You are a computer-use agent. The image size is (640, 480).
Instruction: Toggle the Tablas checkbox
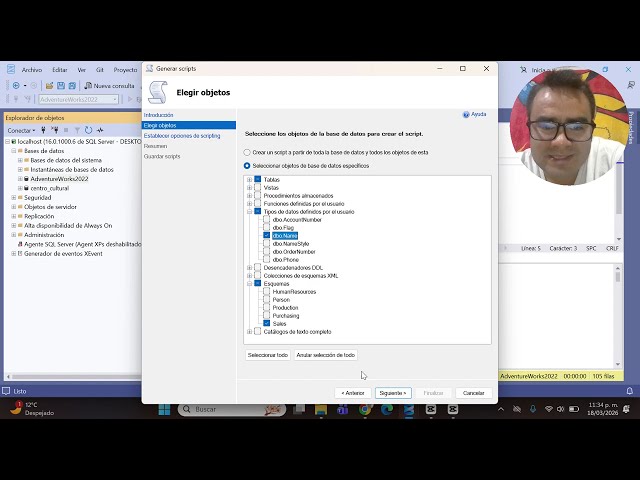258,179
